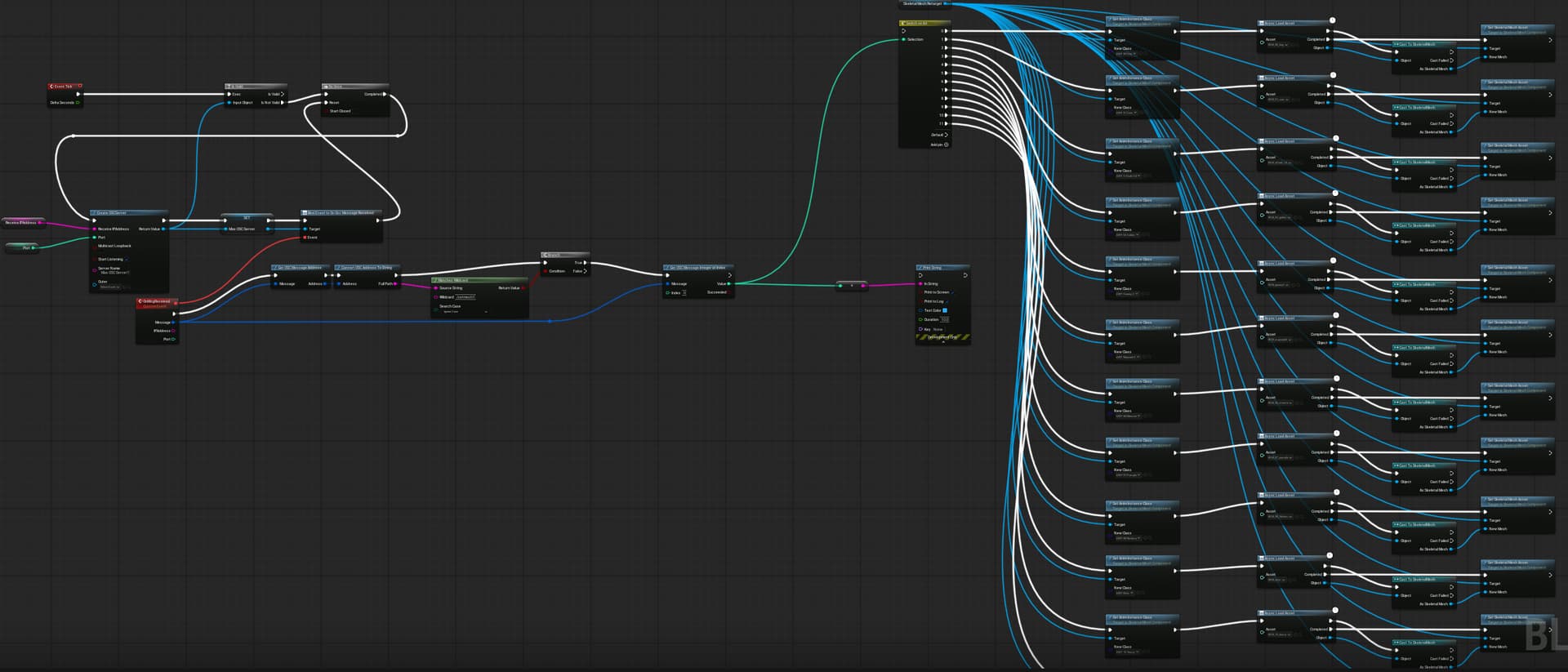Click the Event Tick node header
This screenshot has height=672, width=1568.
[x=65, y=86]
